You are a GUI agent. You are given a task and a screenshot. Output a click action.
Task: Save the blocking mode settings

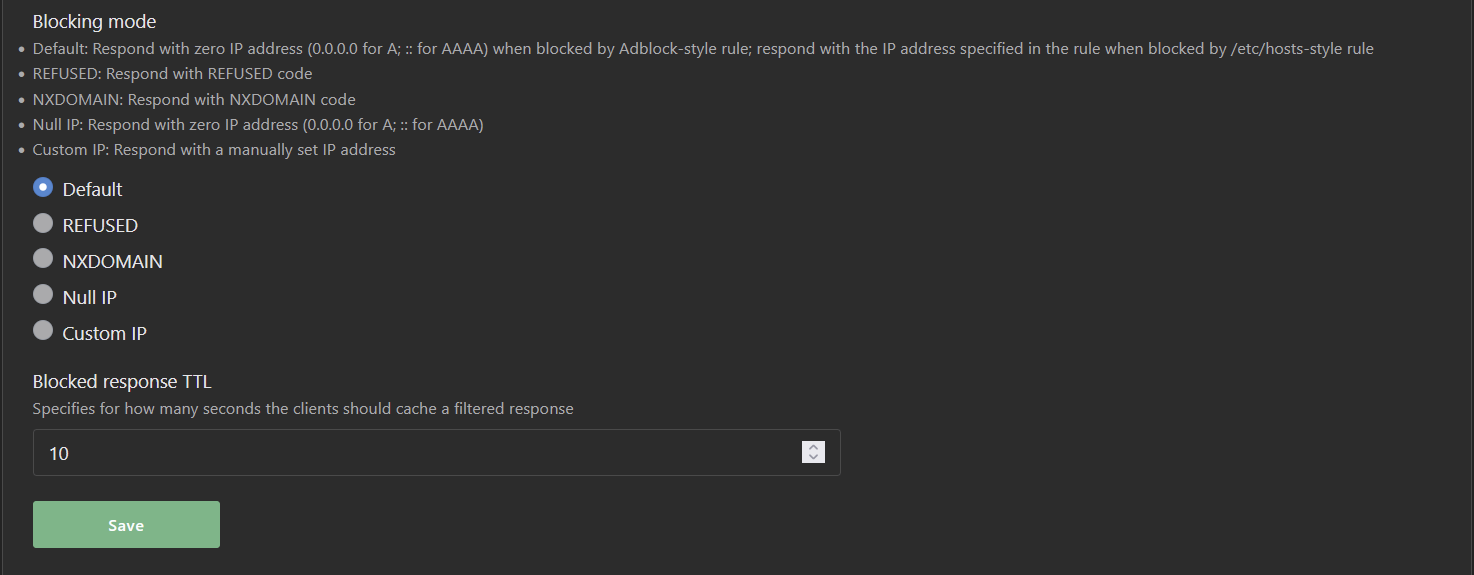(126, 525)
